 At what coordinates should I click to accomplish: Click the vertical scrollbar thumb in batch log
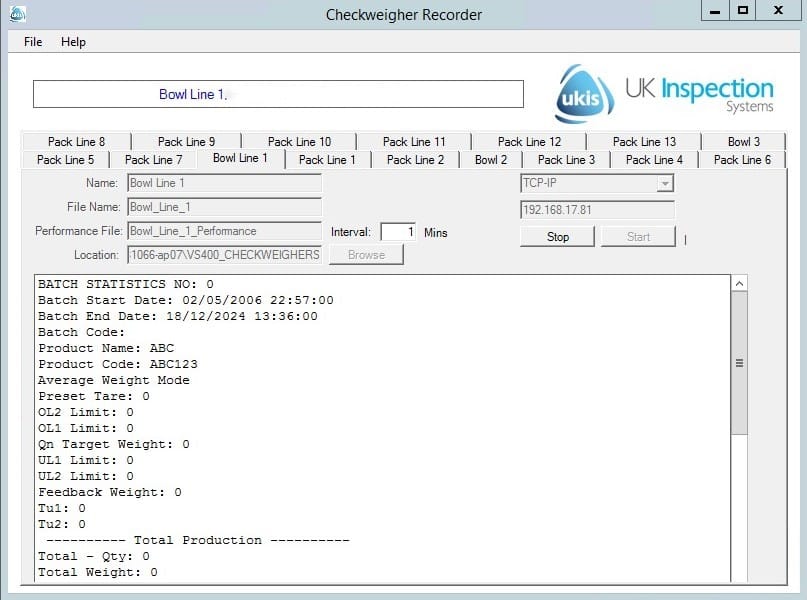click(740, 363)
